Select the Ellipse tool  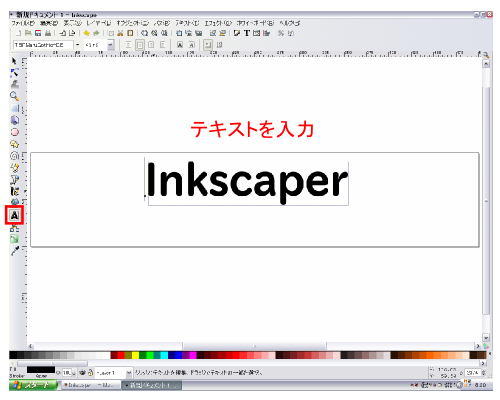coord(15,132)
